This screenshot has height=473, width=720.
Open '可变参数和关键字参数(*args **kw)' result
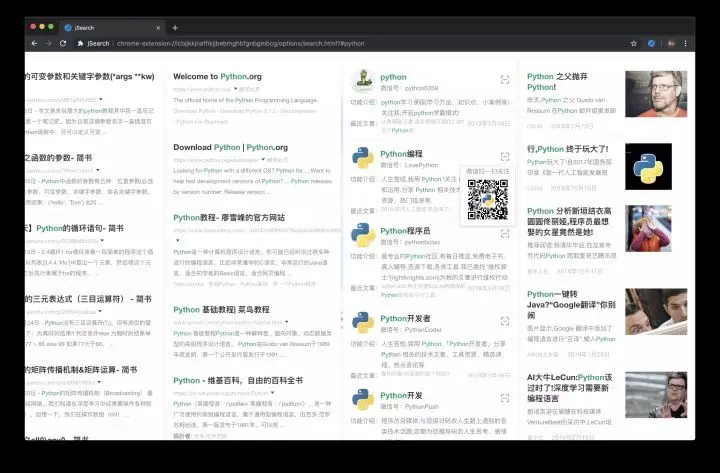pyautogui.click(x=90, y=76)
